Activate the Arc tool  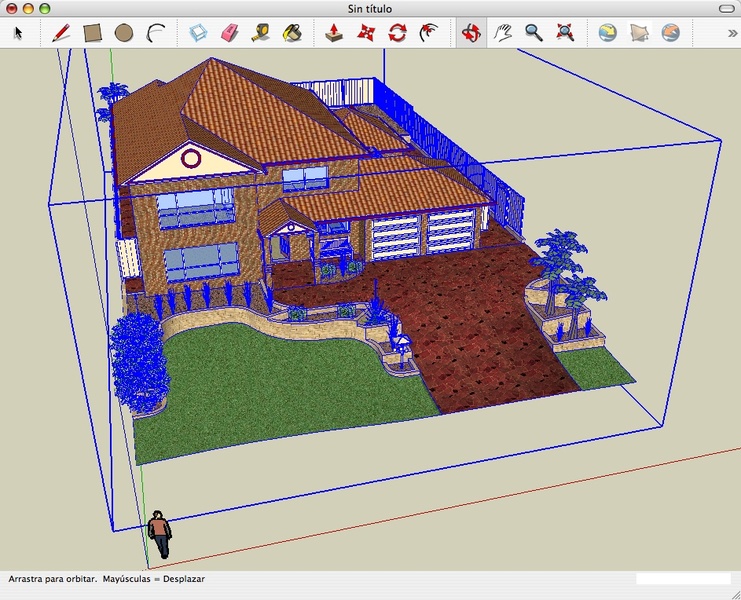point(155,33)
